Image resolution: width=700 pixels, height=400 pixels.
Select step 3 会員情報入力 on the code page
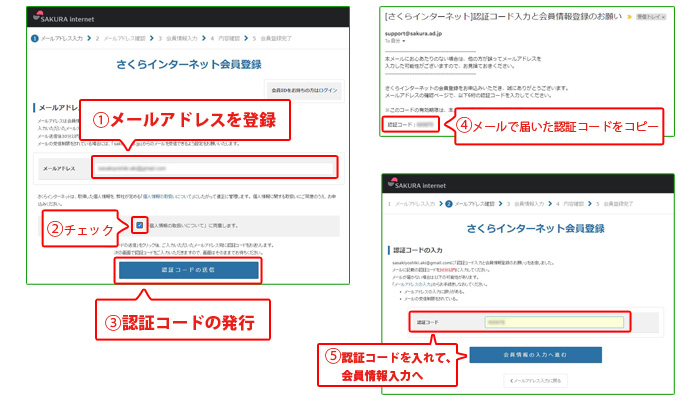pos(525,204)
